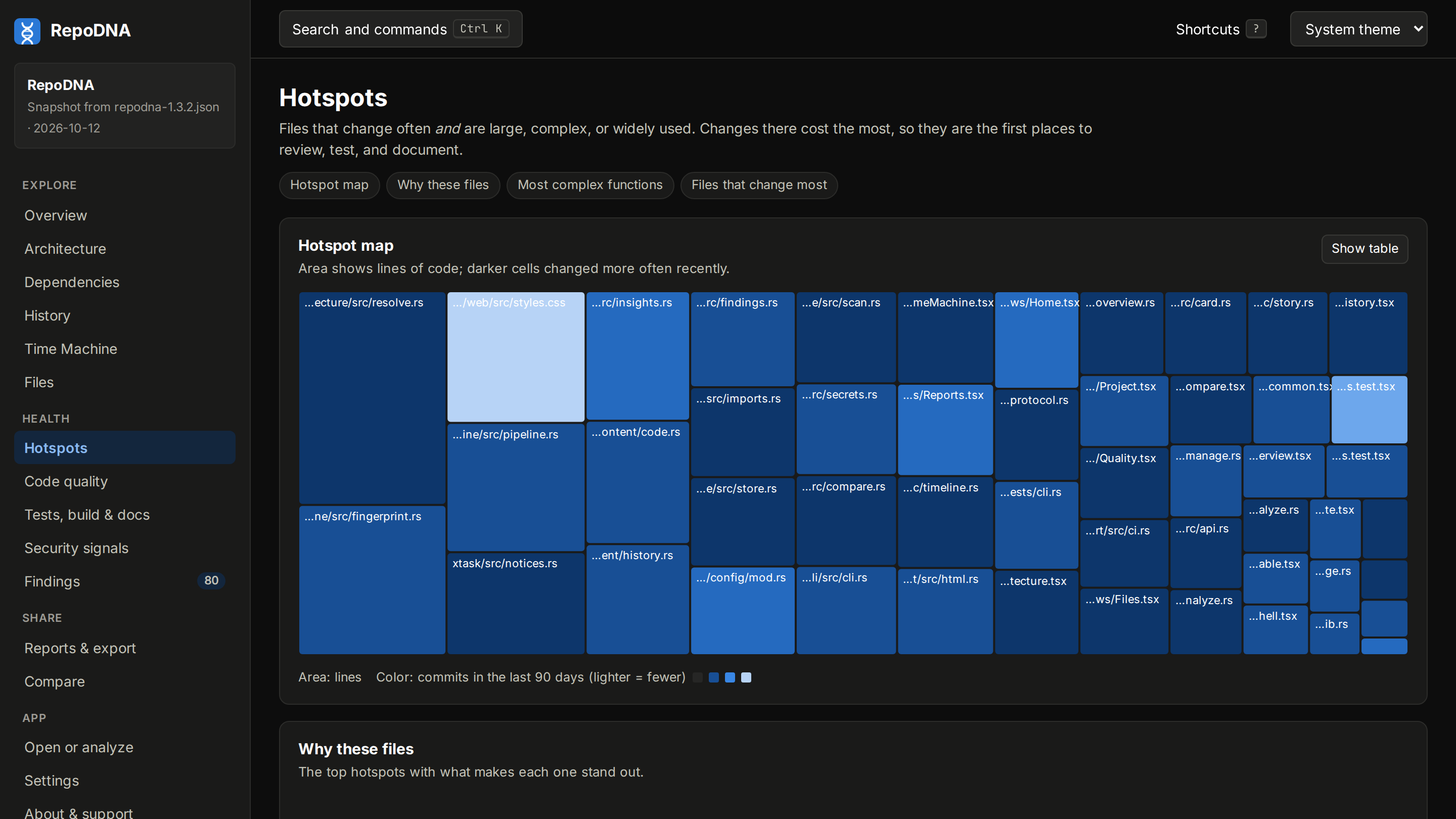
Task: Click the config/mod.rs treemap cell
Action: pos(742,610)
